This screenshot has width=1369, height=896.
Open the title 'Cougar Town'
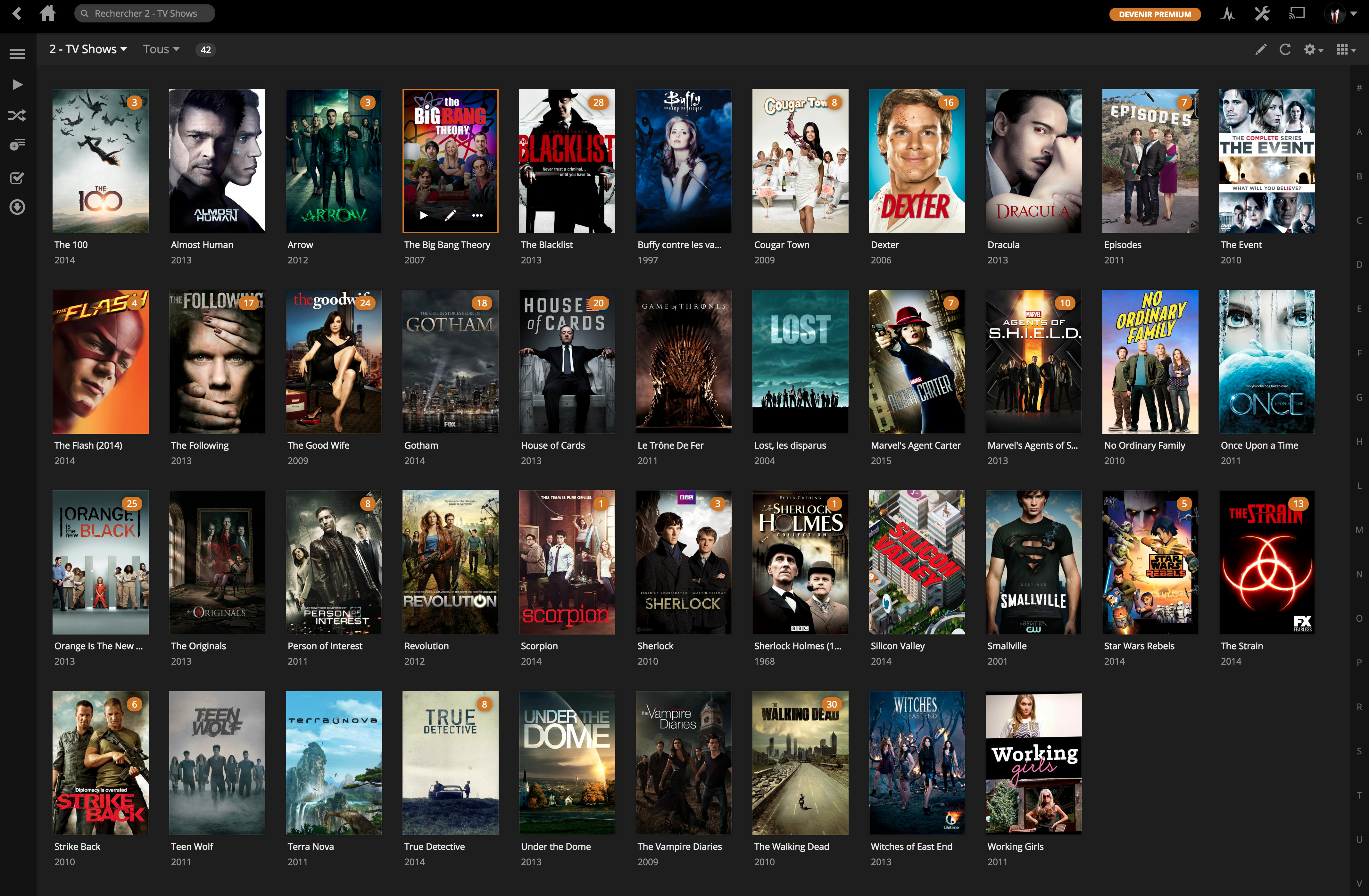(782, 245)
